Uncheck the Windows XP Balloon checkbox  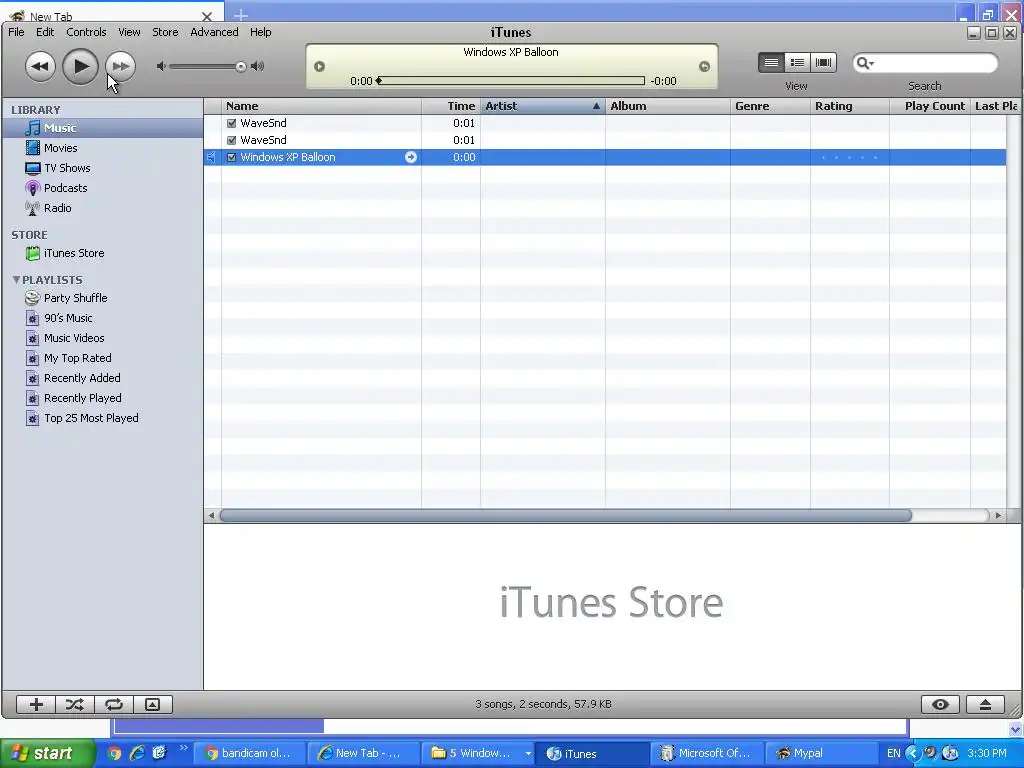pos(231,157)
